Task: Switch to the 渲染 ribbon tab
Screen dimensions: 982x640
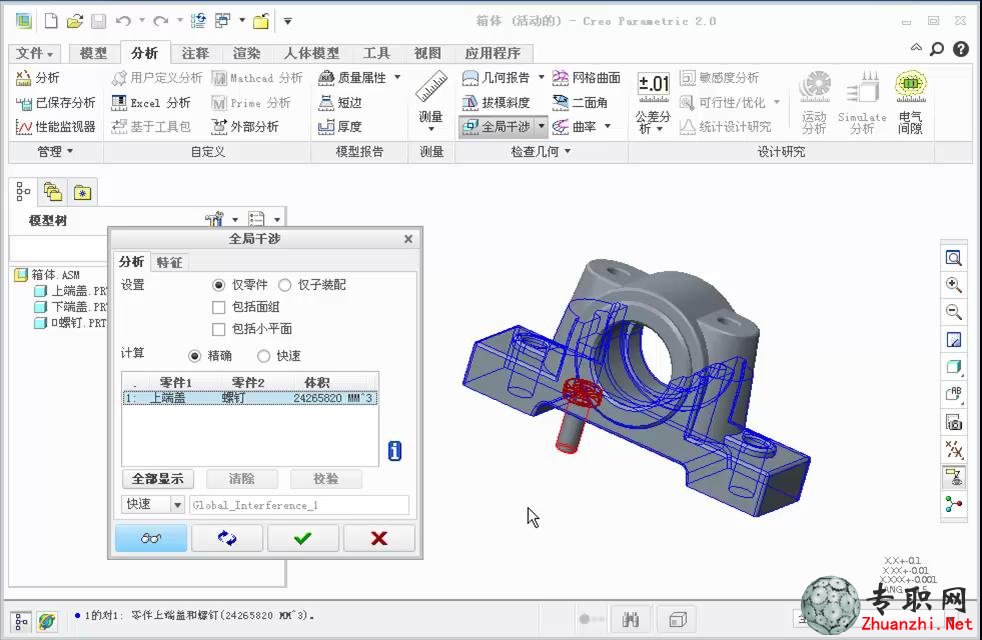Action: [x=247, y=53]
